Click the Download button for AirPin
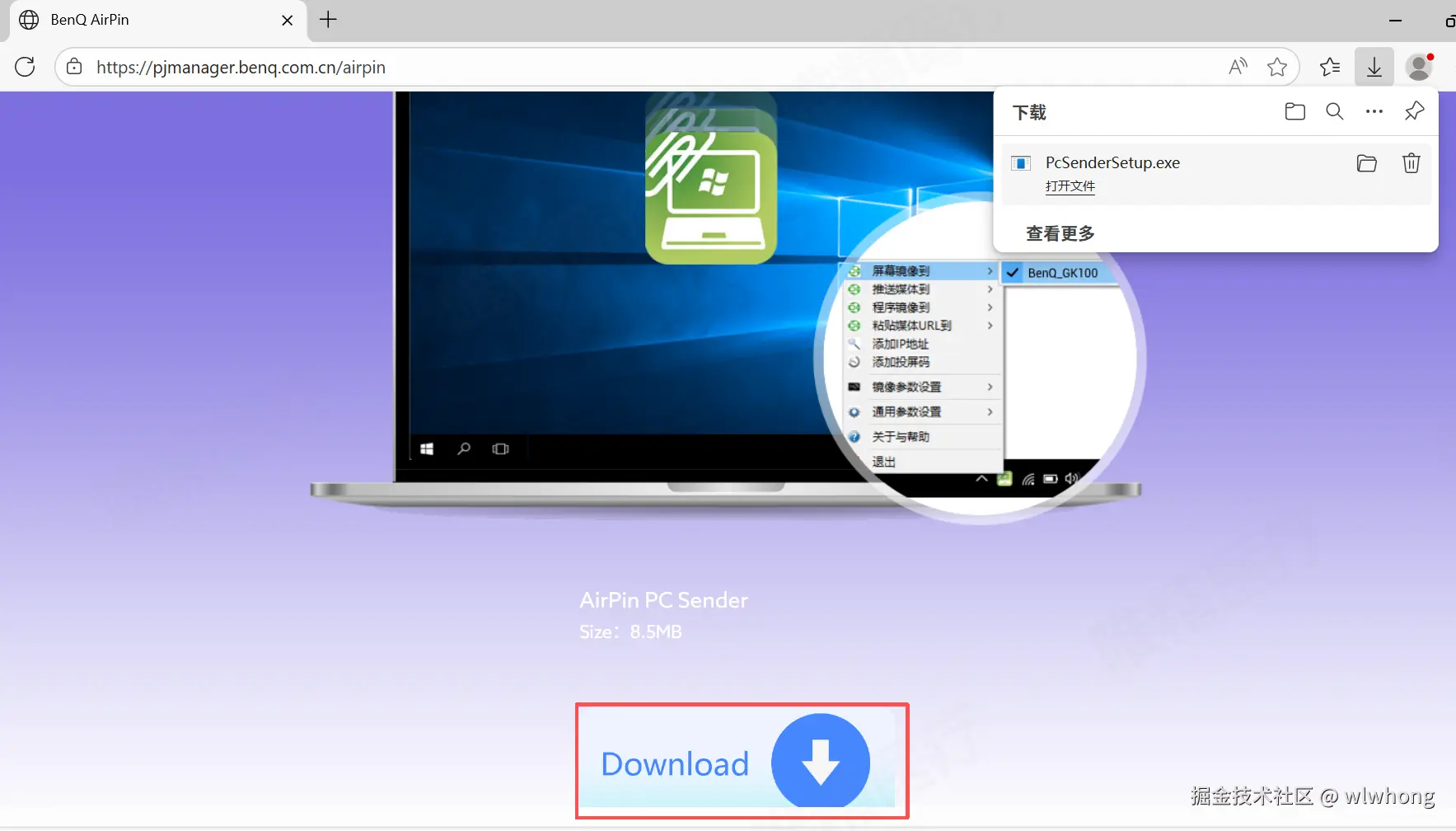This screenshot has height=831, width=1456. pos(742,761)
